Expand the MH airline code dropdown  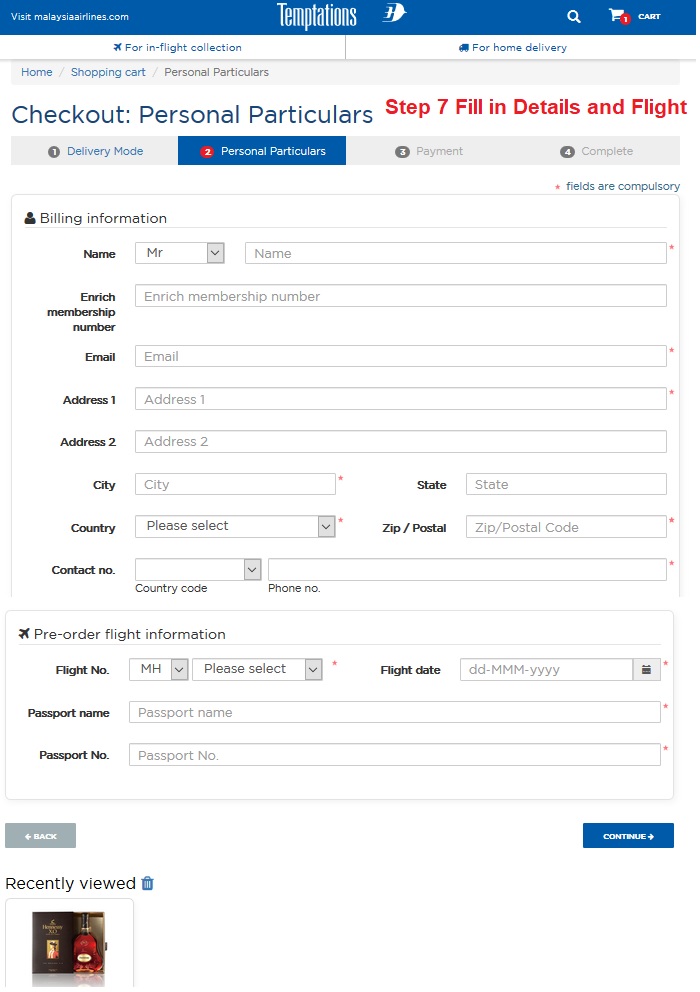pos(159,669)
